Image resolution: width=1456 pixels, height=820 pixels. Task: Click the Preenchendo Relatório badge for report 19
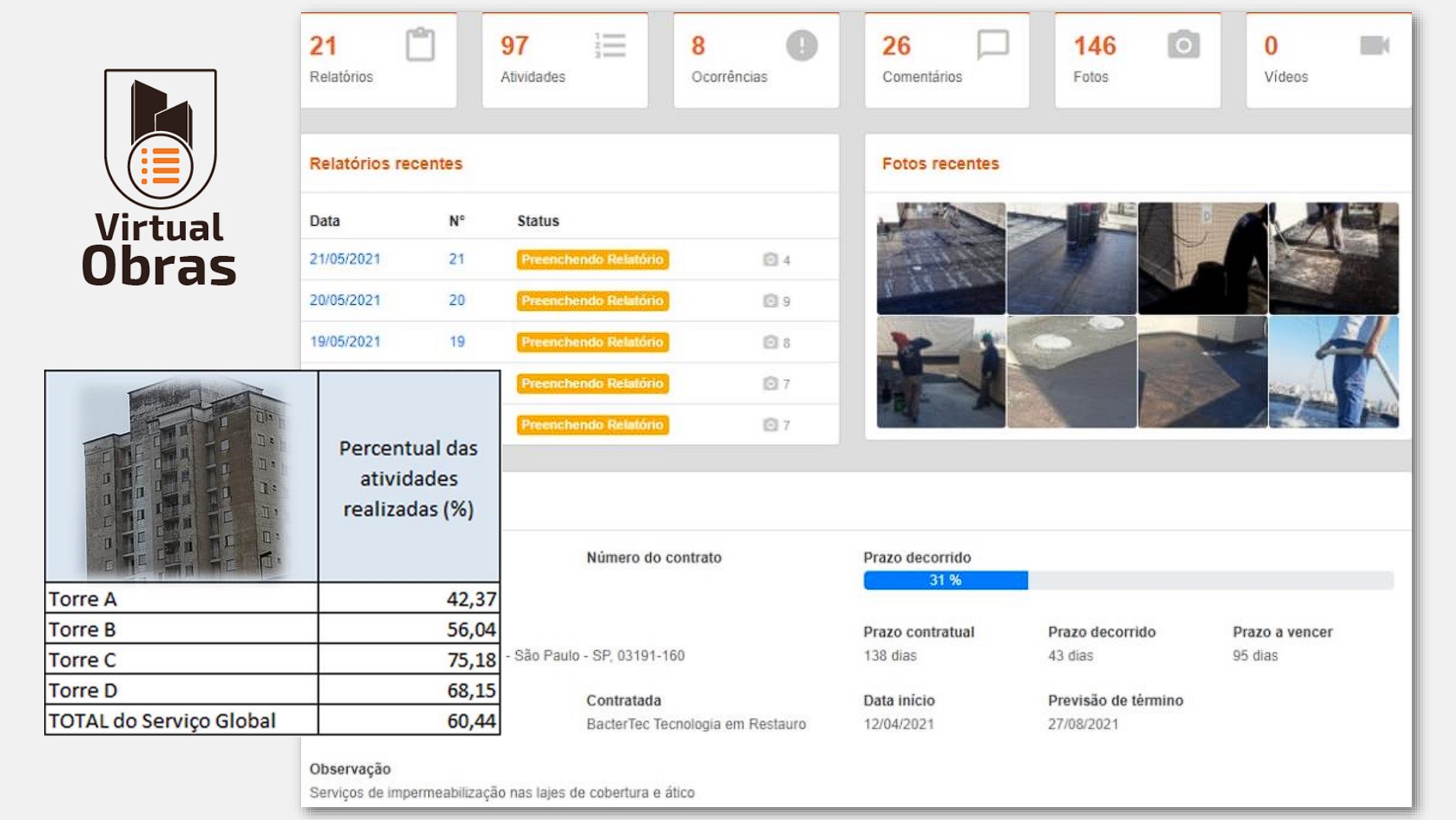[x=592, y=341]
